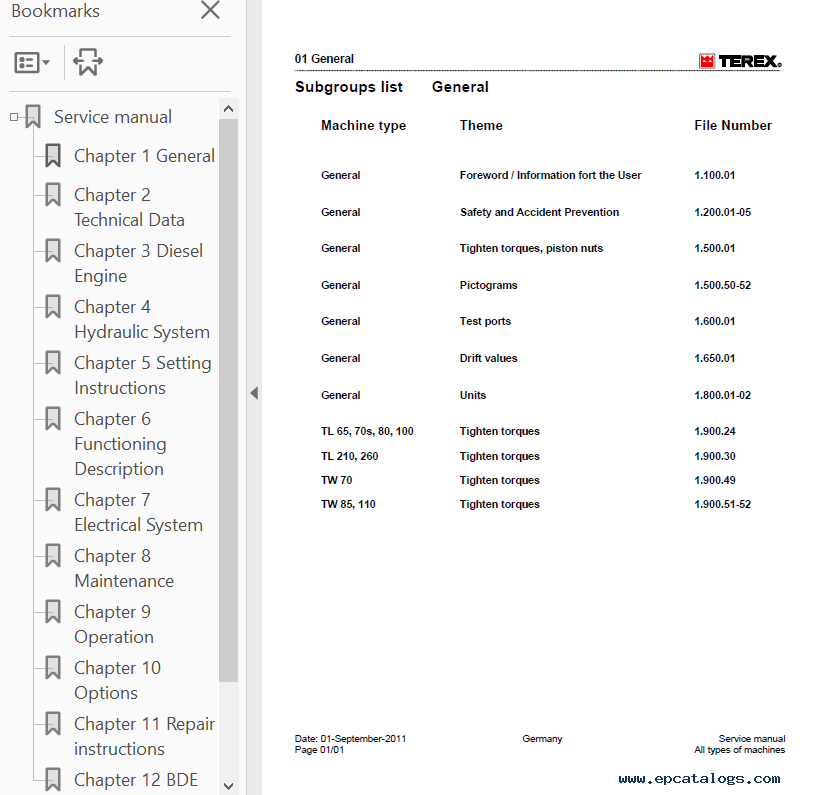831x795 pixels.
Task: Click the bookmark icon beside Chapter 7
Action: [52, 499]
